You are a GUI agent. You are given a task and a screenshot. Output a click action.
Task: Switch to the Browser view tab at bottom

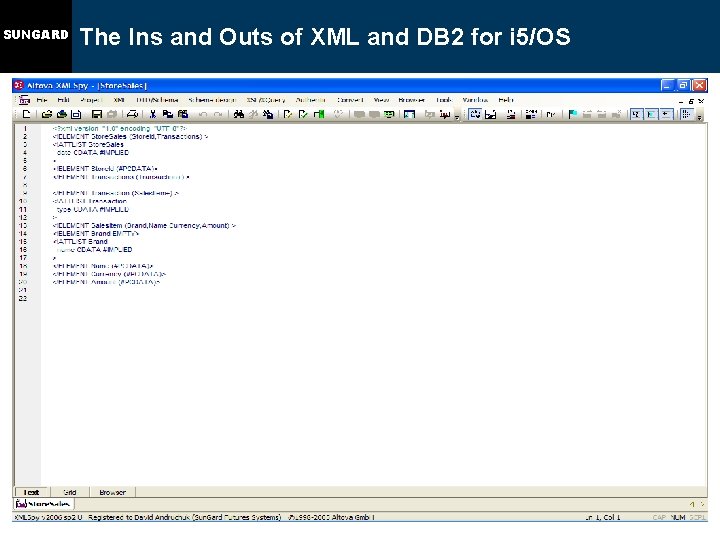[112, 492]
